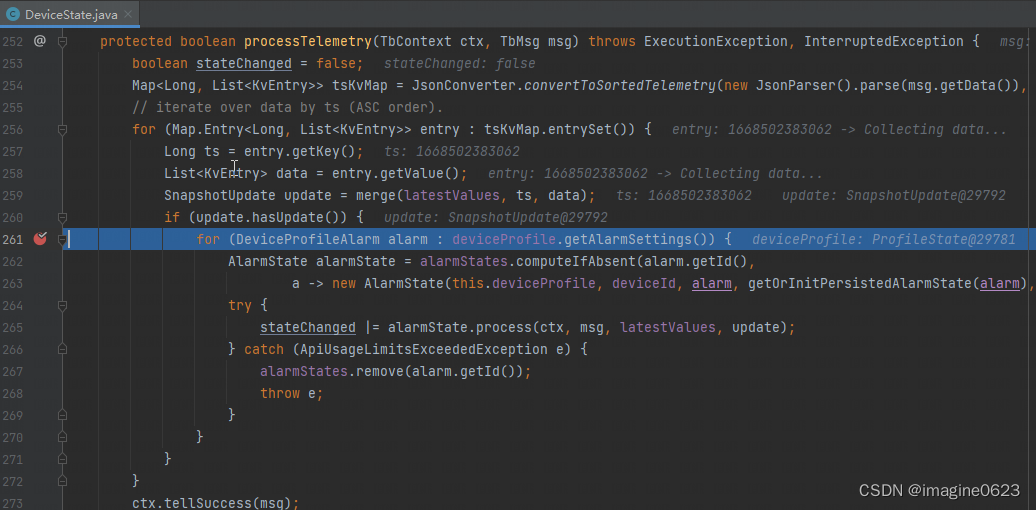The image size is (1036, 510).
Task: Collapse the for-loop fold marker on line 256
Action: click(62, 129)
